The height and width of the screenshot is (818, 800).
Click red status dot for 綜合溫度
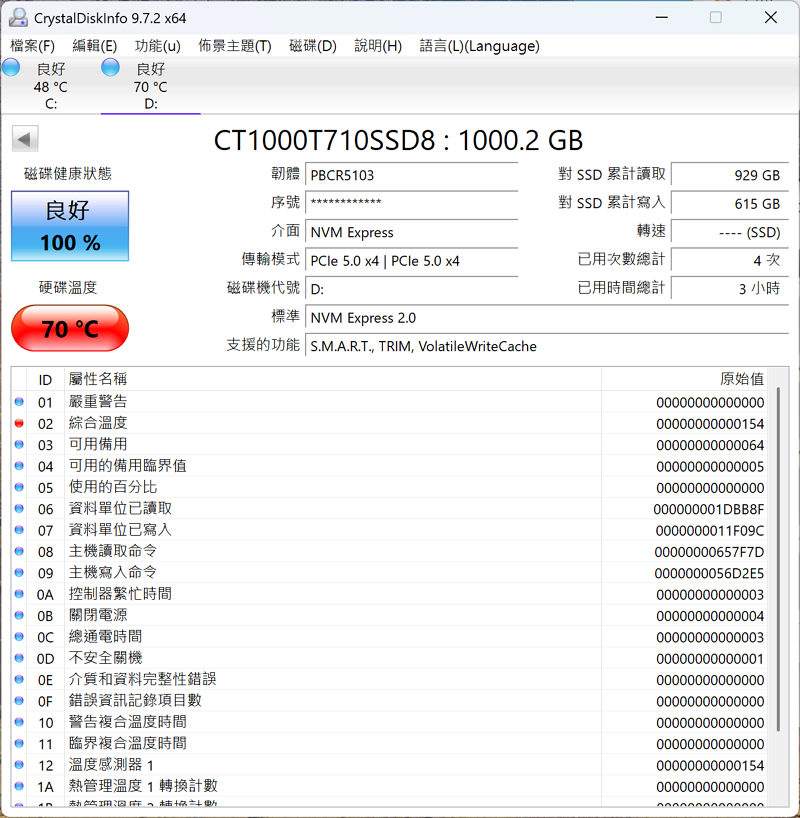(x=19, y=423)
